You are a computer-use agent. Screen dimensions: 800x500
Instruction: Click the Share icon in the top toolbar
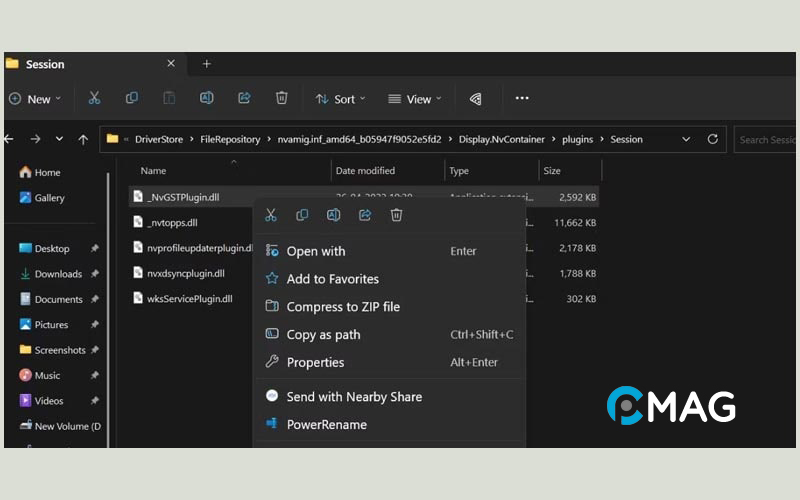click(x=244, y=98)
